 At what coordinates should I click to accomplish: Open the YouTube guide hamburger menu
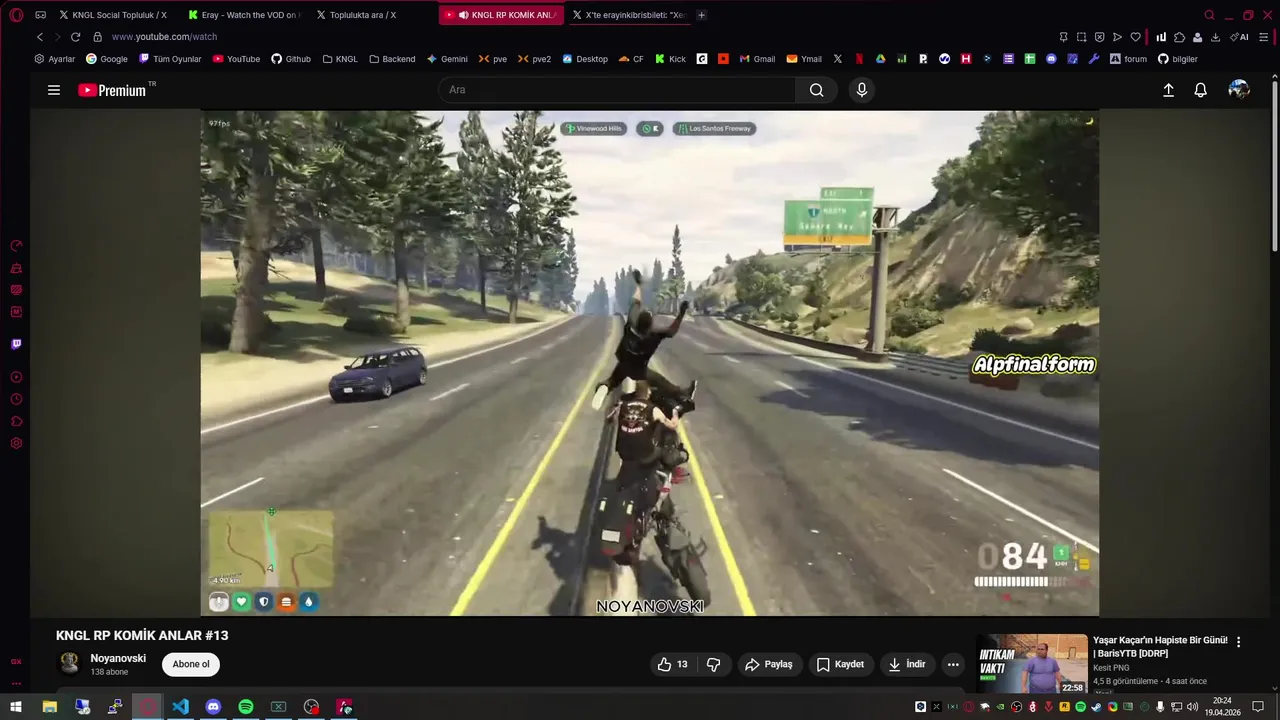[x=54, y=90]
